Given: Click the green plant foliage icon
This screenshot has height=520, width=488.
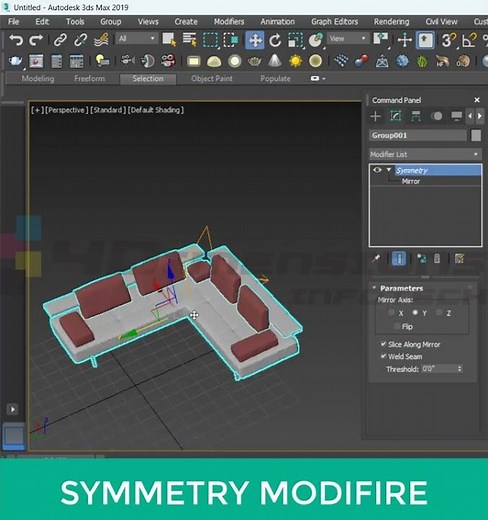Looking at the screenshot, I should [422, 61].
